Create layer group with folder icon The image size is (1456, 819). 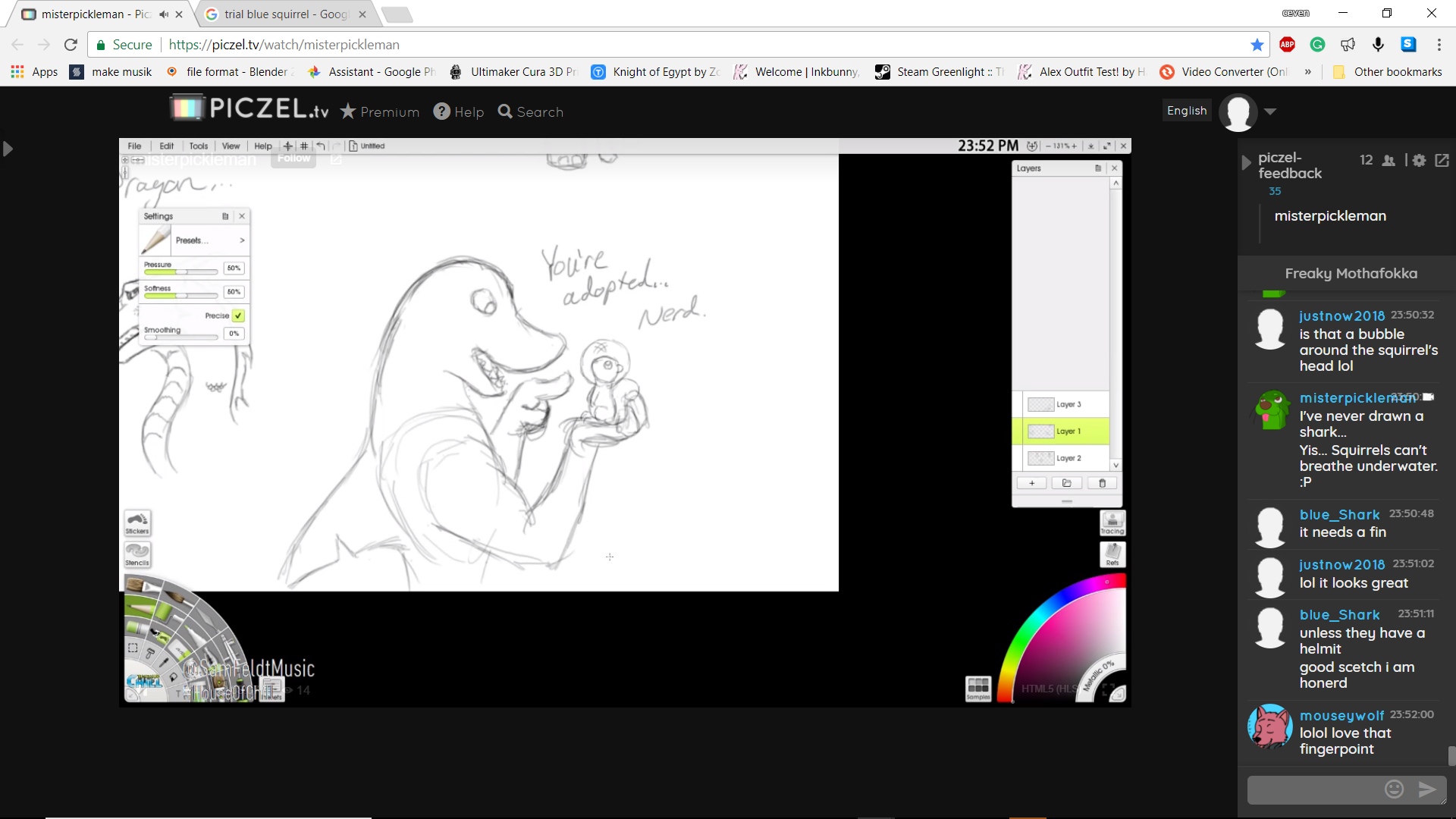(x=1066, y=483)
